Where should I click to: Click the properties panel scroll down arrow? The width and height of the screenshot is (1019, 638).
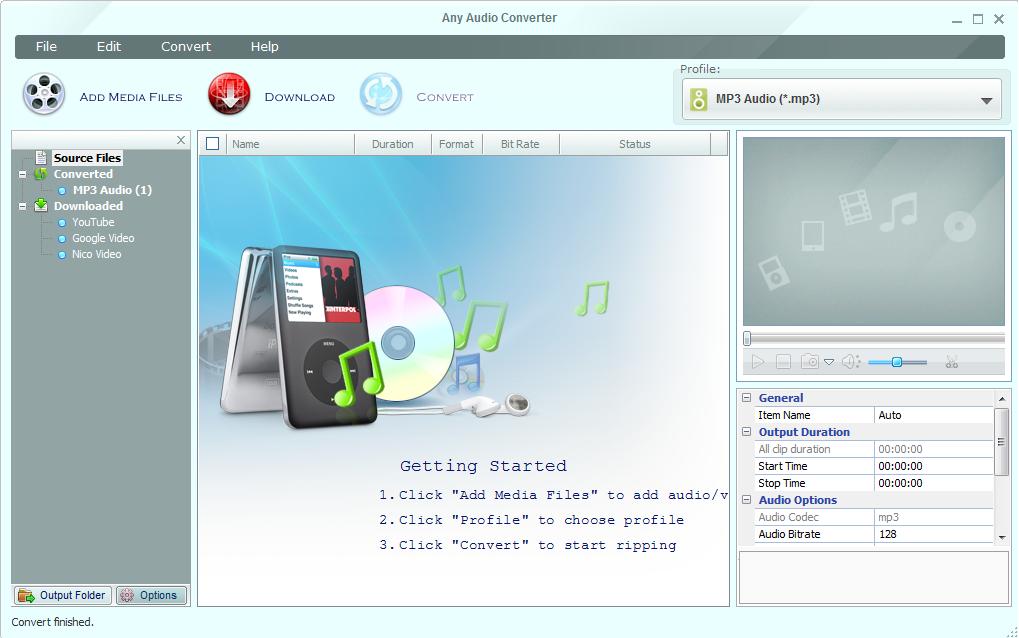[x=1001, y=537]
